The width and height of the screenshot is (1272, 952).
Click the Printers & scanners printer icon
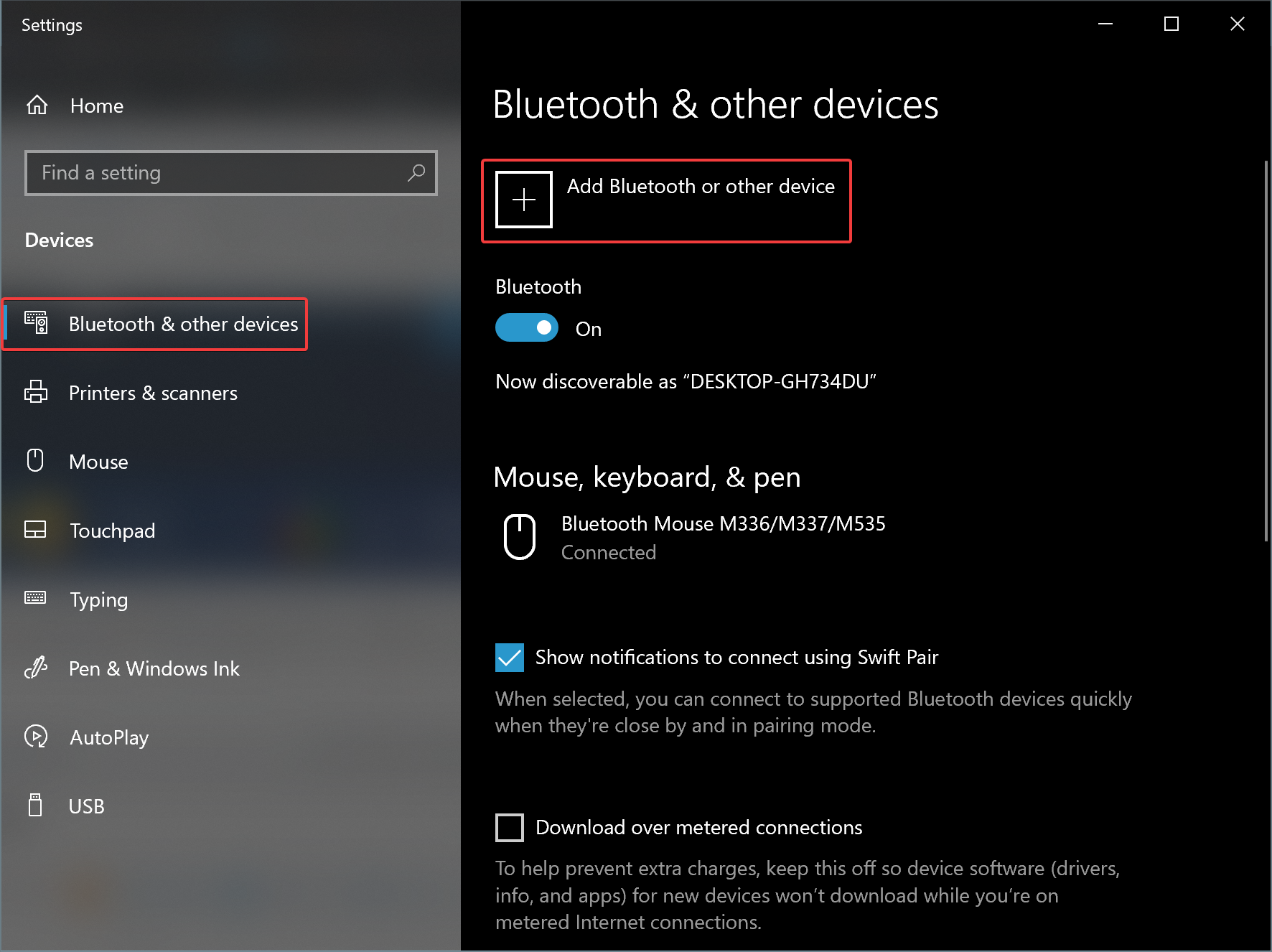click(x=36, y=392)
